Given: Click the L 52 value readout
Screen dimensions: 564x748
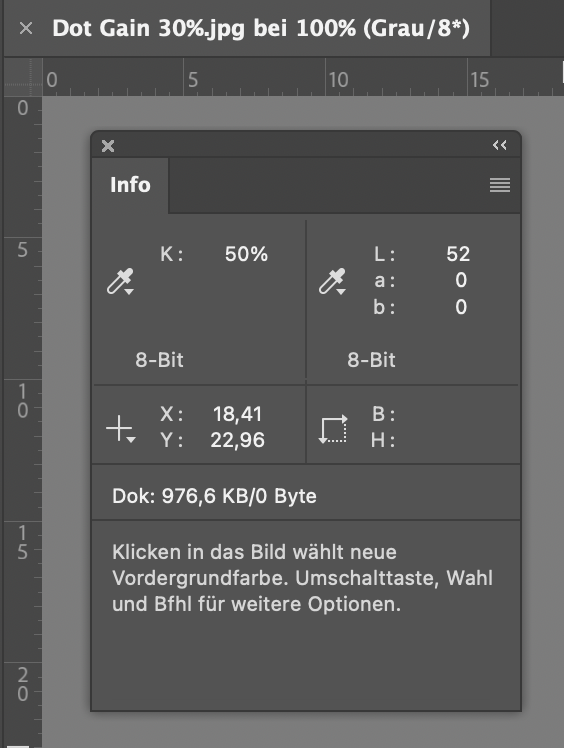Looking at the screenshot, I should 458,254.
